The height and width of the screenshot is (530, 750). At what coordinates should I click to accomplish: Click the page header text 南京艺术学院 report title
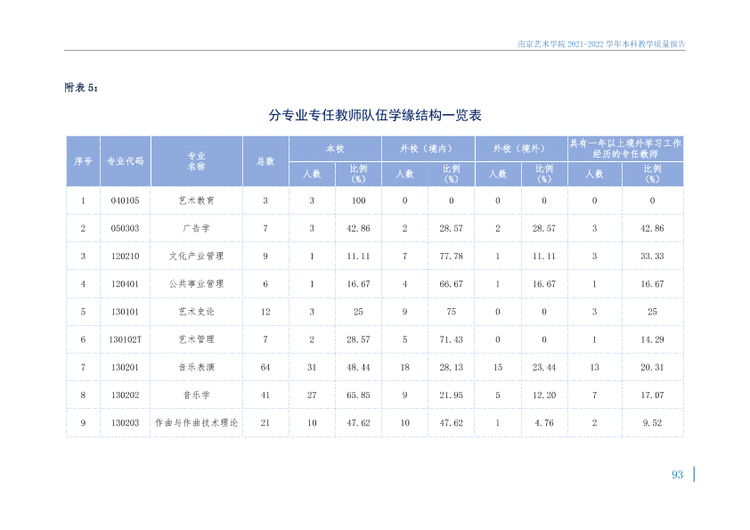coord(601,44)
